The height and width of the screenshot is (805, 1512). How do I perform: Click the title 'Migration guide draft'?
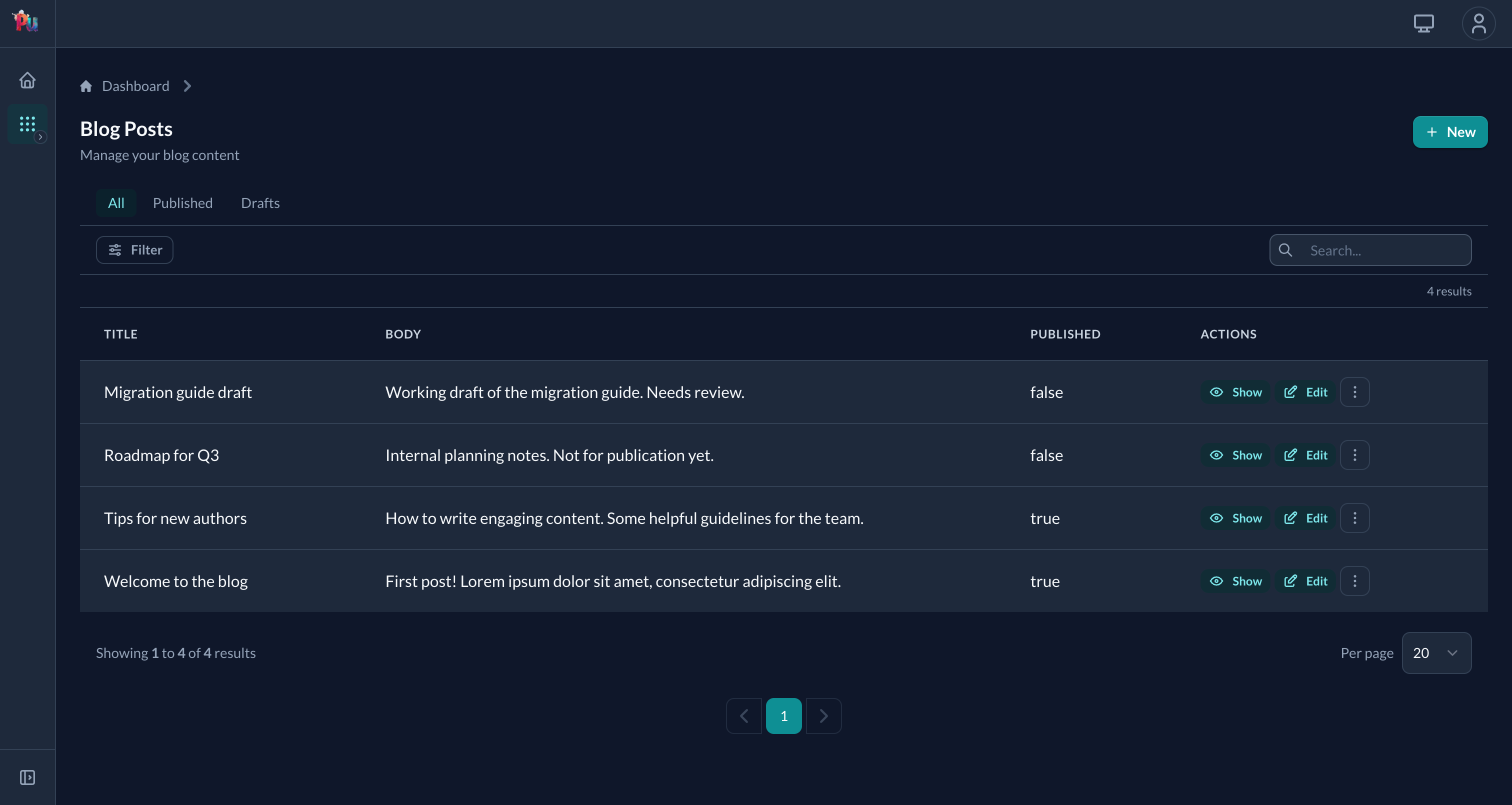(x=178, y=392)
